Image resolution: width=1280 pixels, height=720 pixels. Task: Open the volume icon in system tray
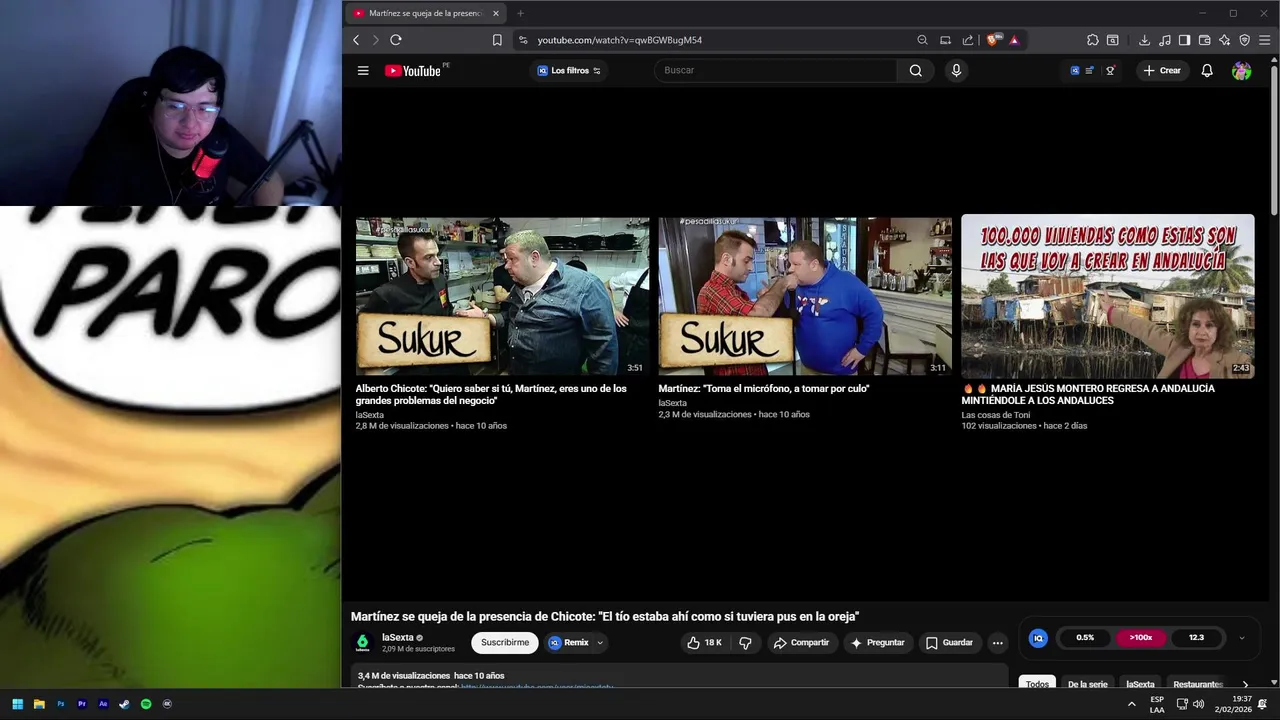point(1198,704)
